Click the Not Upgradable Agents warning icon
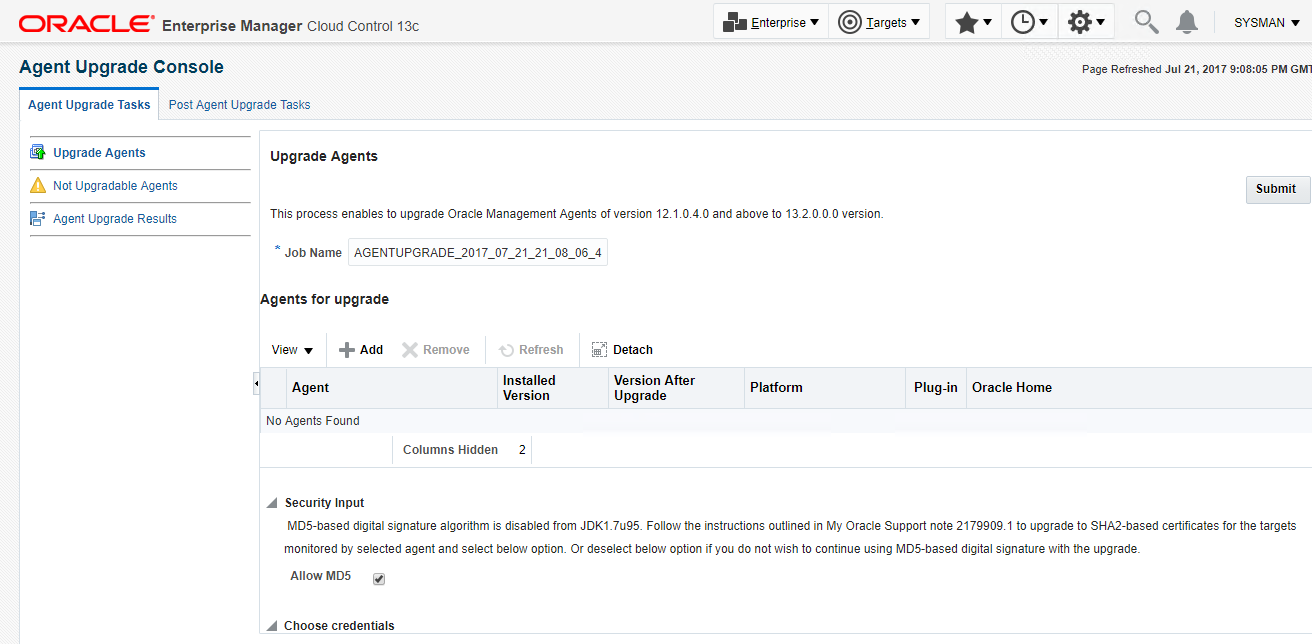Screen dimensions: 1312x644 tap(37, 185)
